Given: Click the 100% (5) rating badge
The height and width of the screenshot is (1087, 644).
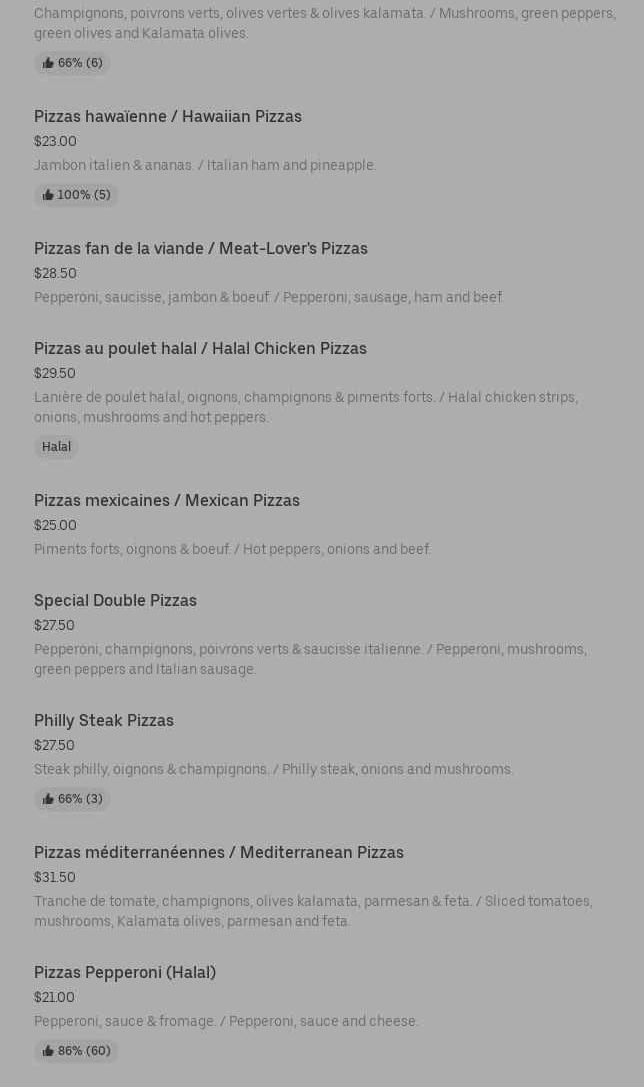Looking at the screenshot, I should point(76,195).
